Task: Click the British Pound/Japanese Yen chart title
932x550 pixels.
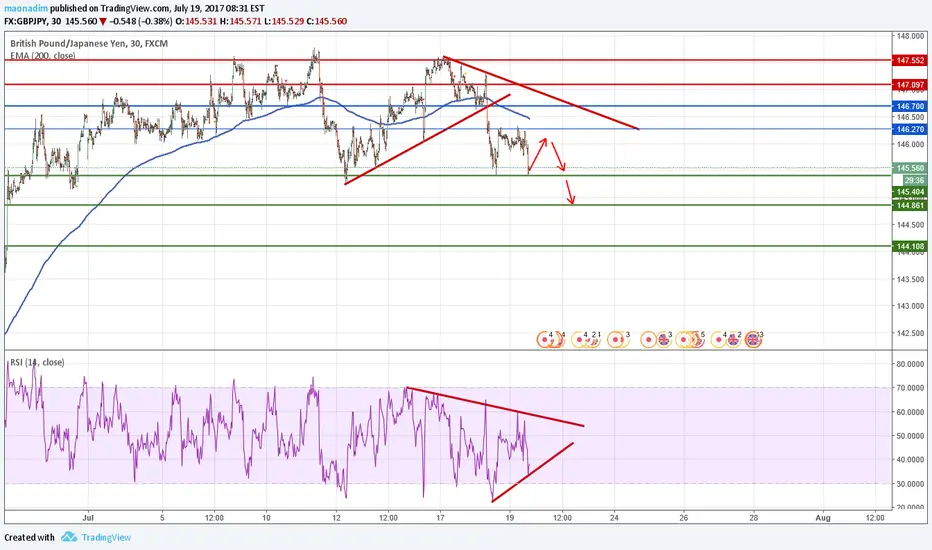Action: click(89, 43)
